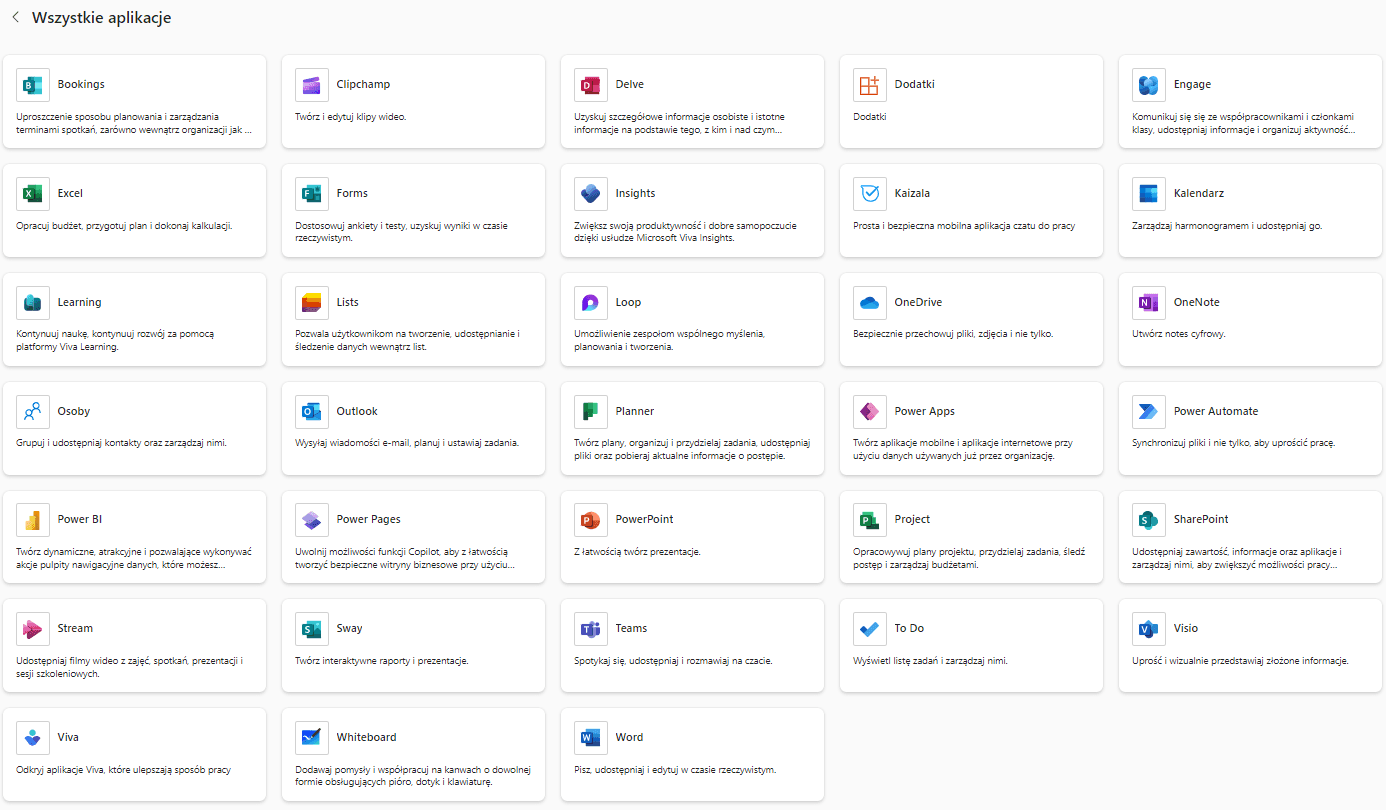This screenshot has width=1386, height=810.
Task: Click the Clipchamp icon
Action: pyautogui.click(x=312, y=85)
